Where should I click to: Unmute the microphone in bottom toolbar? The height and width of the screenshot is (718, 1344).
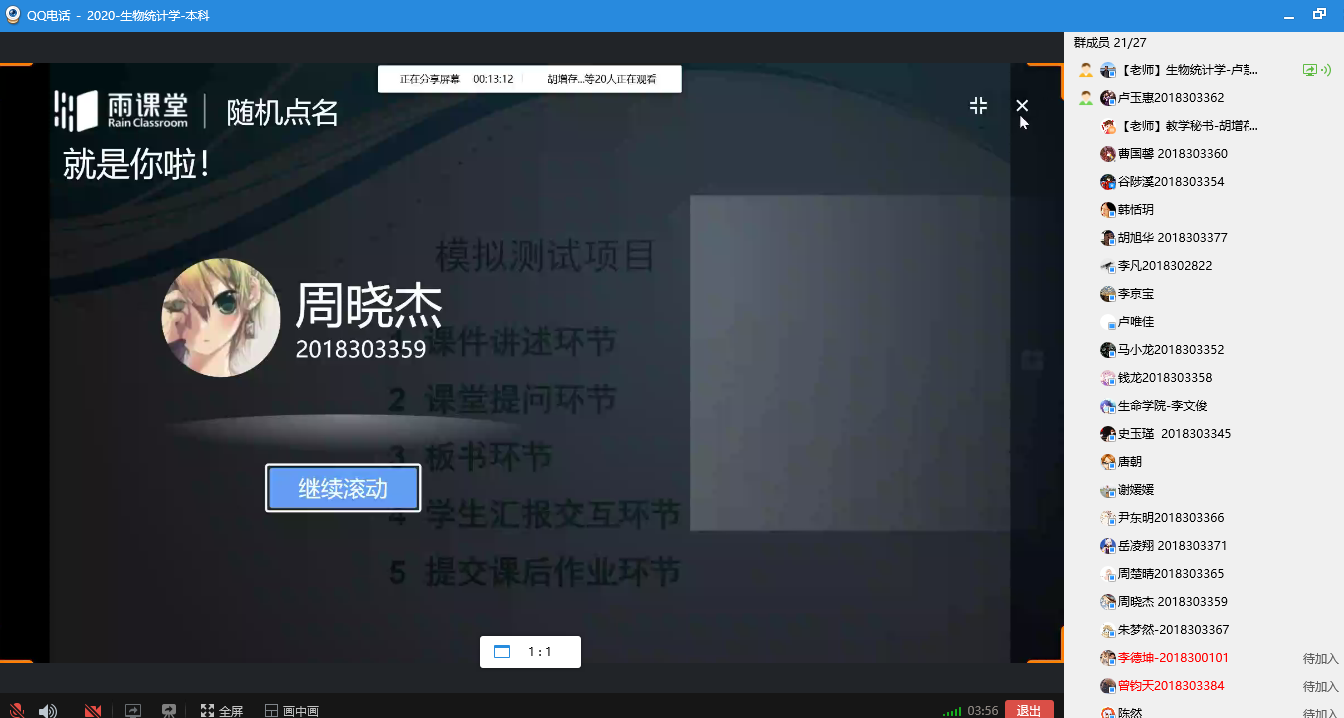pyautogui.click(x=17, y=710)
